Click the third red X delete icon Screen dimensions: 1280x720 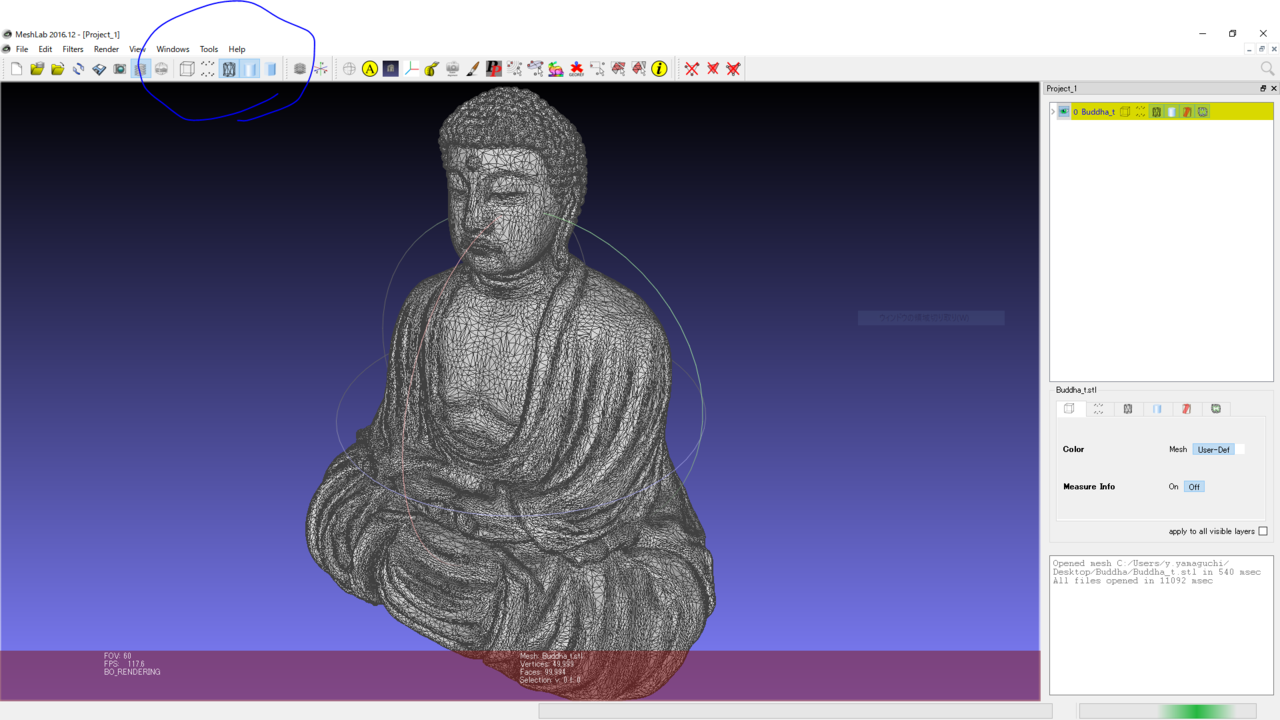734,69
